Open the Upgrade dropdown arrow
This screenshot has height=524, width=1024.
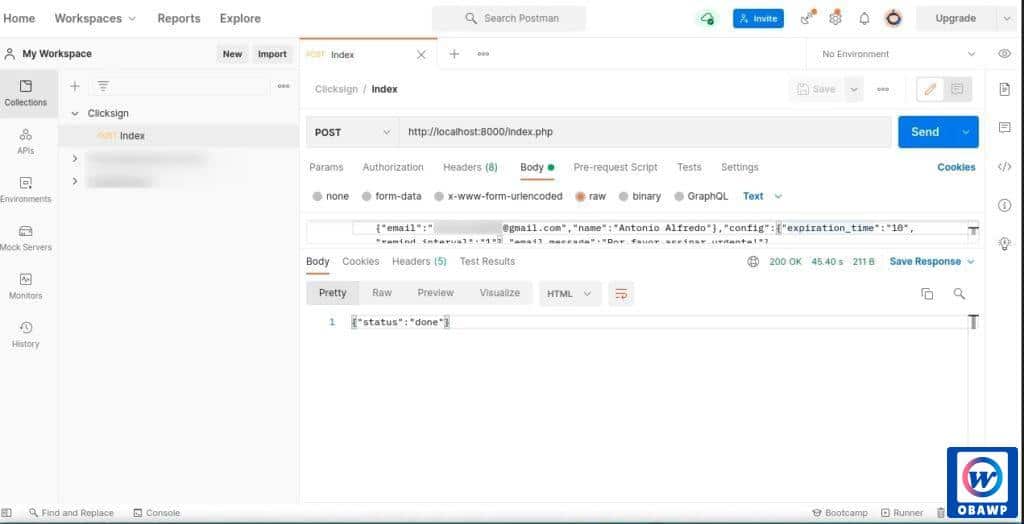click(x=1006, y=18)
